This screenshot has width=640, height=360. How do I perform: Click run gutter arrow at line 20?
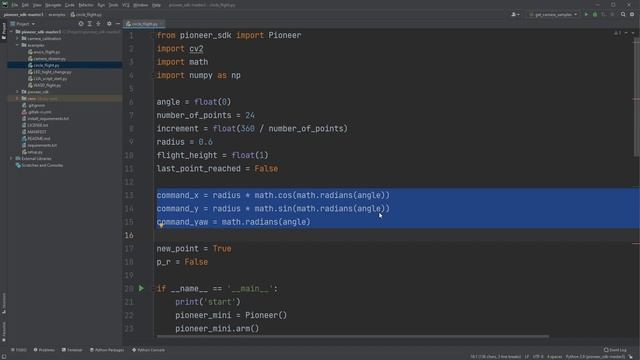tap(141, 289)
